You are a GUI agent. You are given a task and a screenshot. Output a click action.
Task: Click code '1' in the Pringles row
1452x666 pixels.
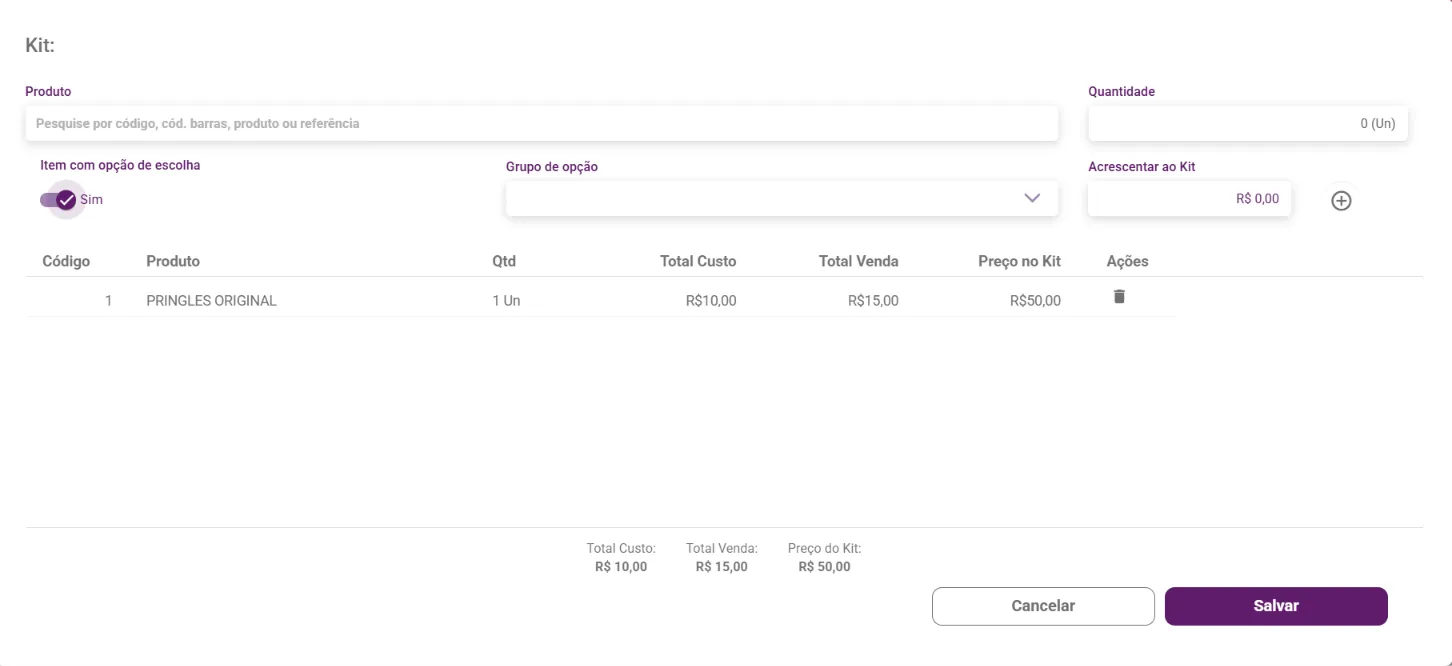(x=108, y=300)
